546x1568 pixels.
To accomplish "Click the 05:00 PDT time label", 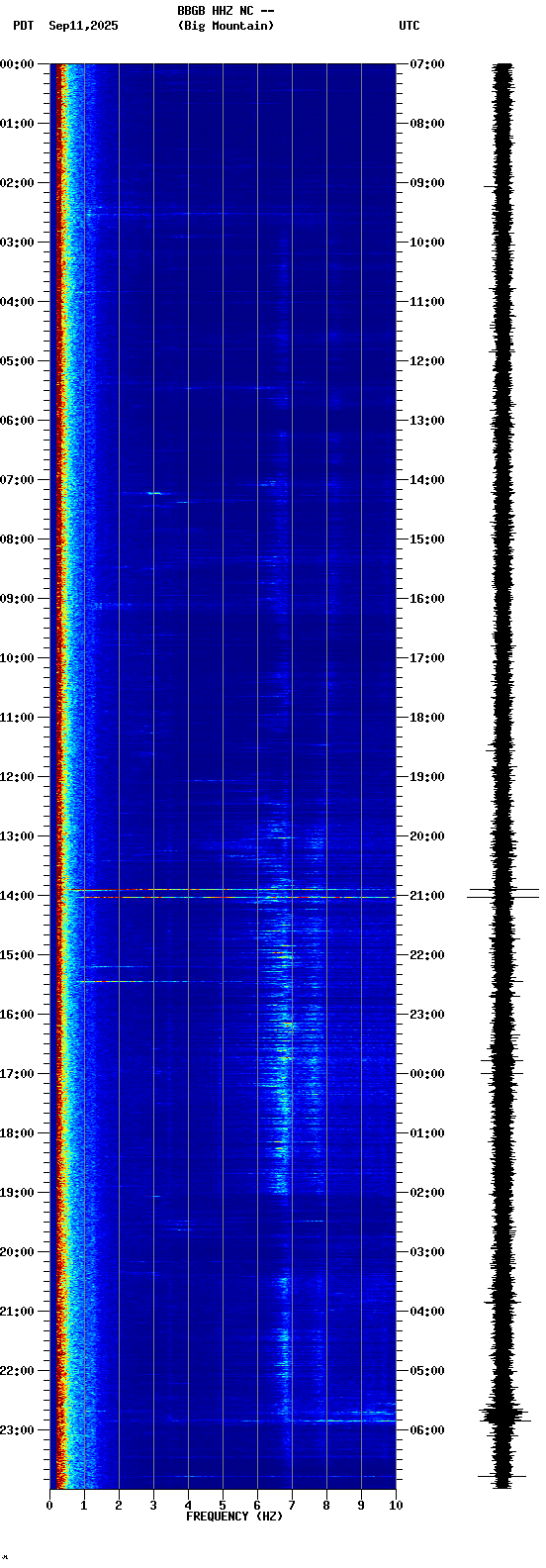I will pyautogui.click(x=18, y=361).
